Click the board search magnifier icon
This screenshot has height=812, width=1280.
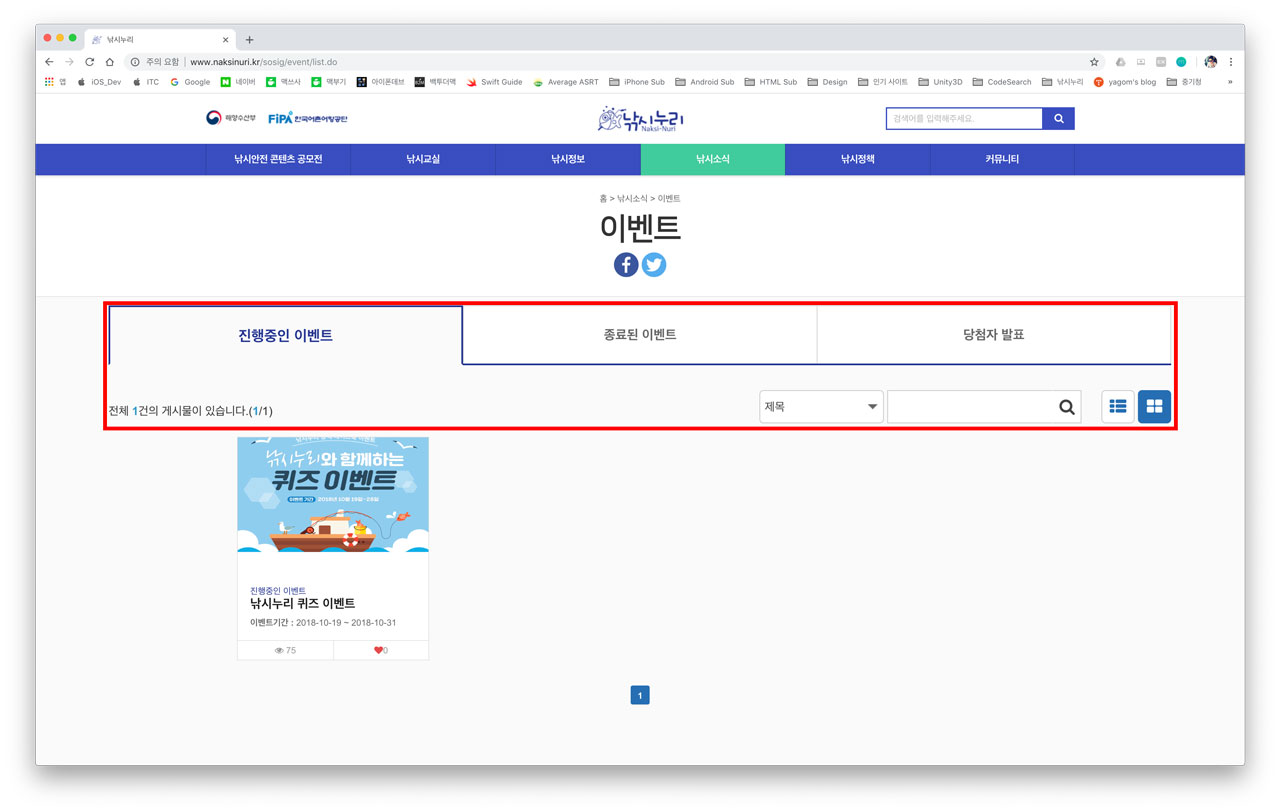(x=1066, y=407)
